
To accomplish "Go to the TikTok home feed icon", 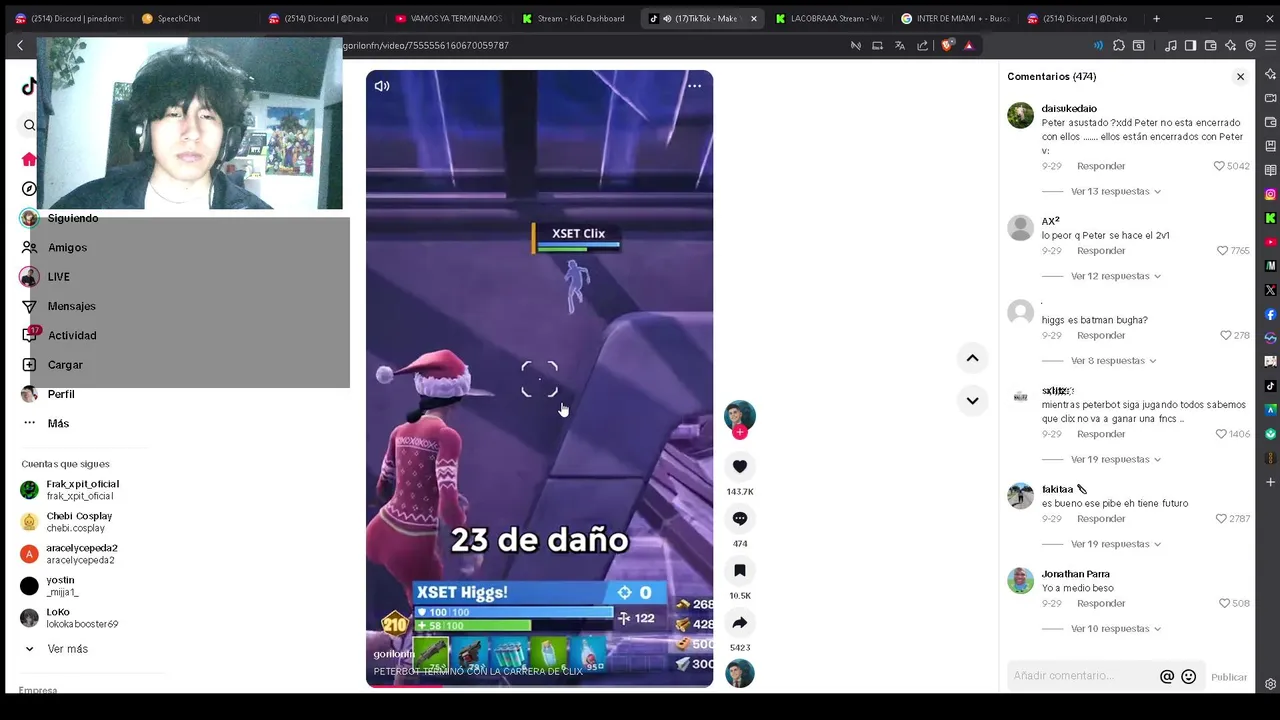I will pyautogui.click(x=29, y=159).
